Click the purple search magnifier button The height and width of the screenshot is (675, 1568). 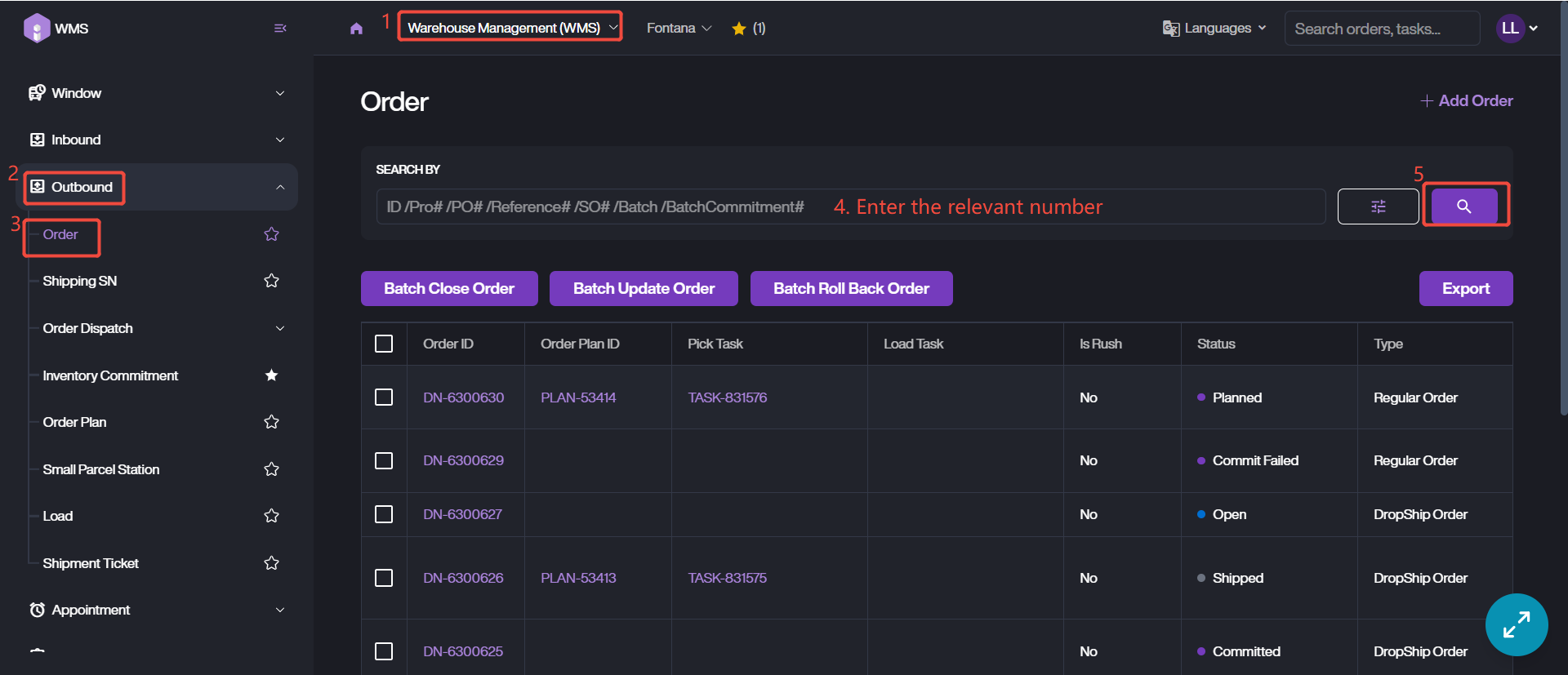tap(1463, 206)
